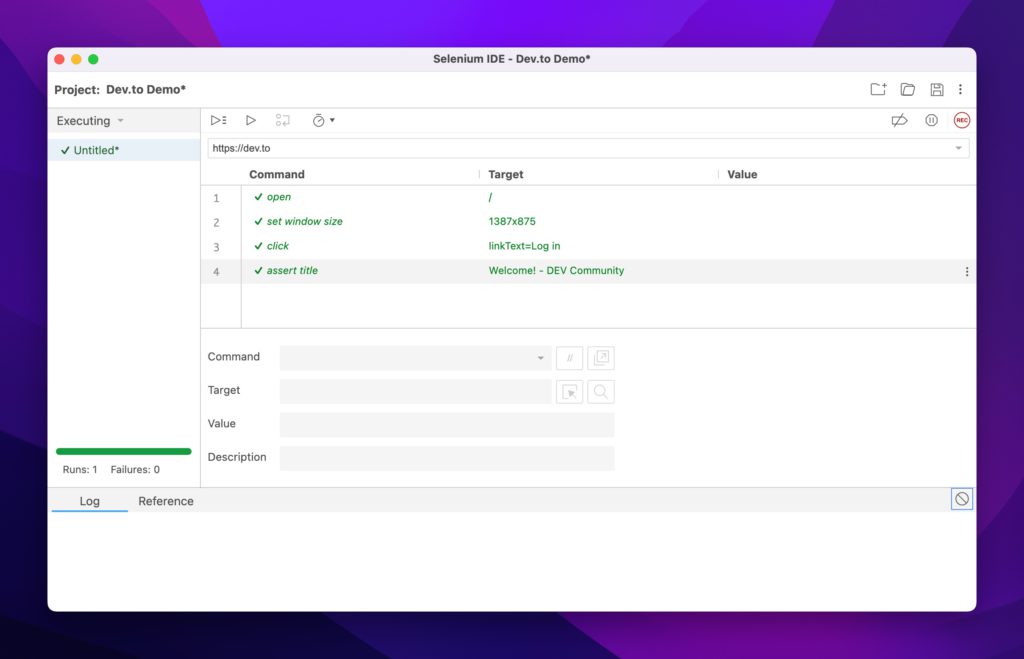1024x659 pixels.
Task: Focus the Value input field
Action: click(x=447, y=425)
